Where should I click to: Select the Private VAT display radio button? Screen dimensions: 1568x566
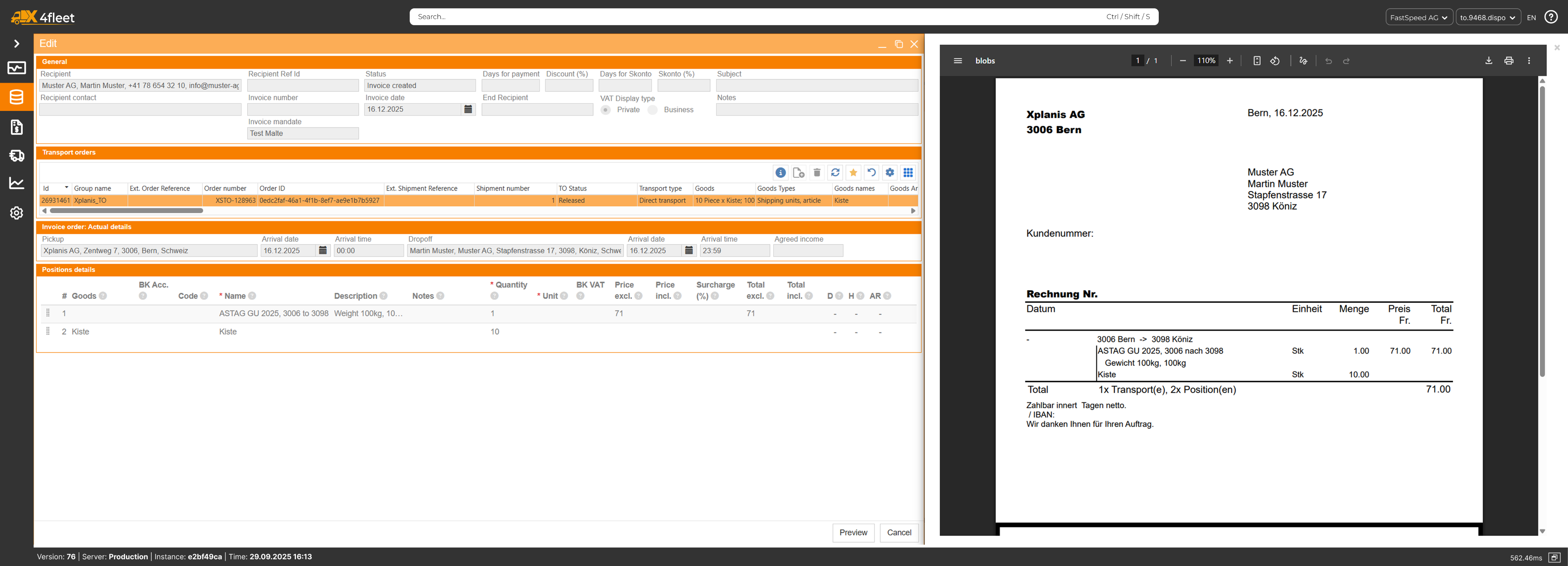pos(606,110)
